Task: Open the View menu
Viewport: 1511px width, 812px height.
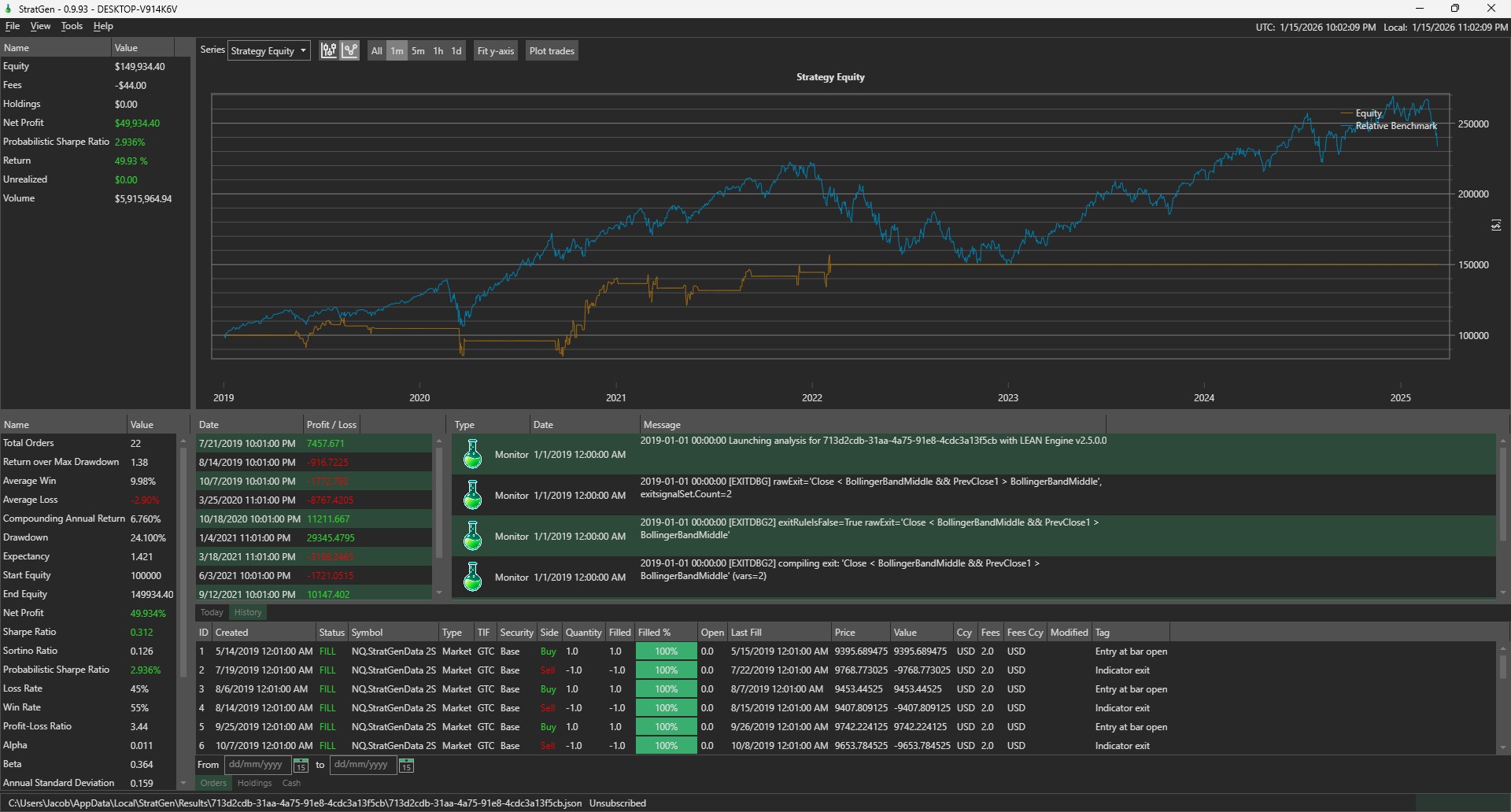Action: [40, 26]
